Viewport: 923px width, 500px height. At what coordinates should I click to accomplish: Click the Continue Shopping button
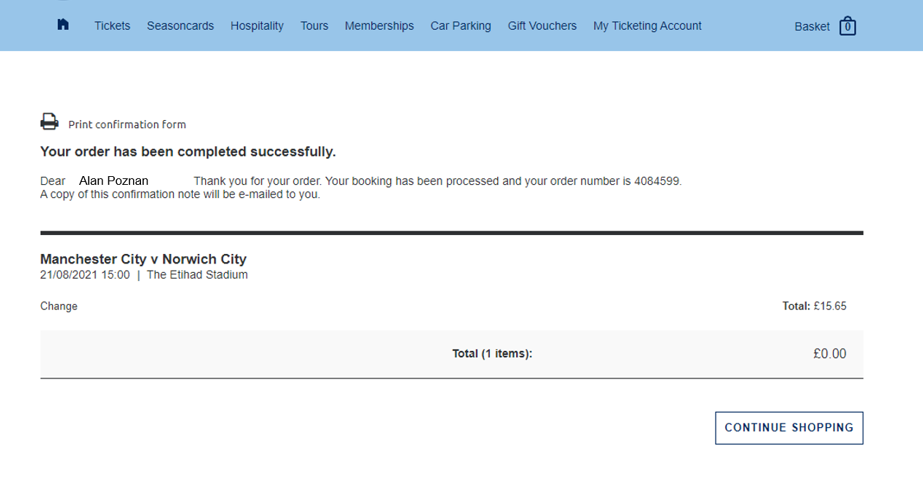(x=789, y=428)
